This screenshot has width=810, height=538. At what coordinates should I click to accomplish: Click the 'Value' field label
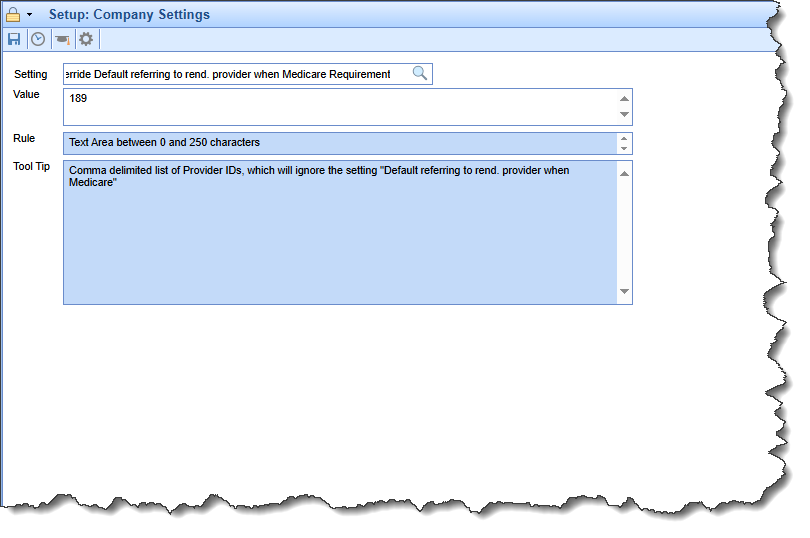click(26, 95)
